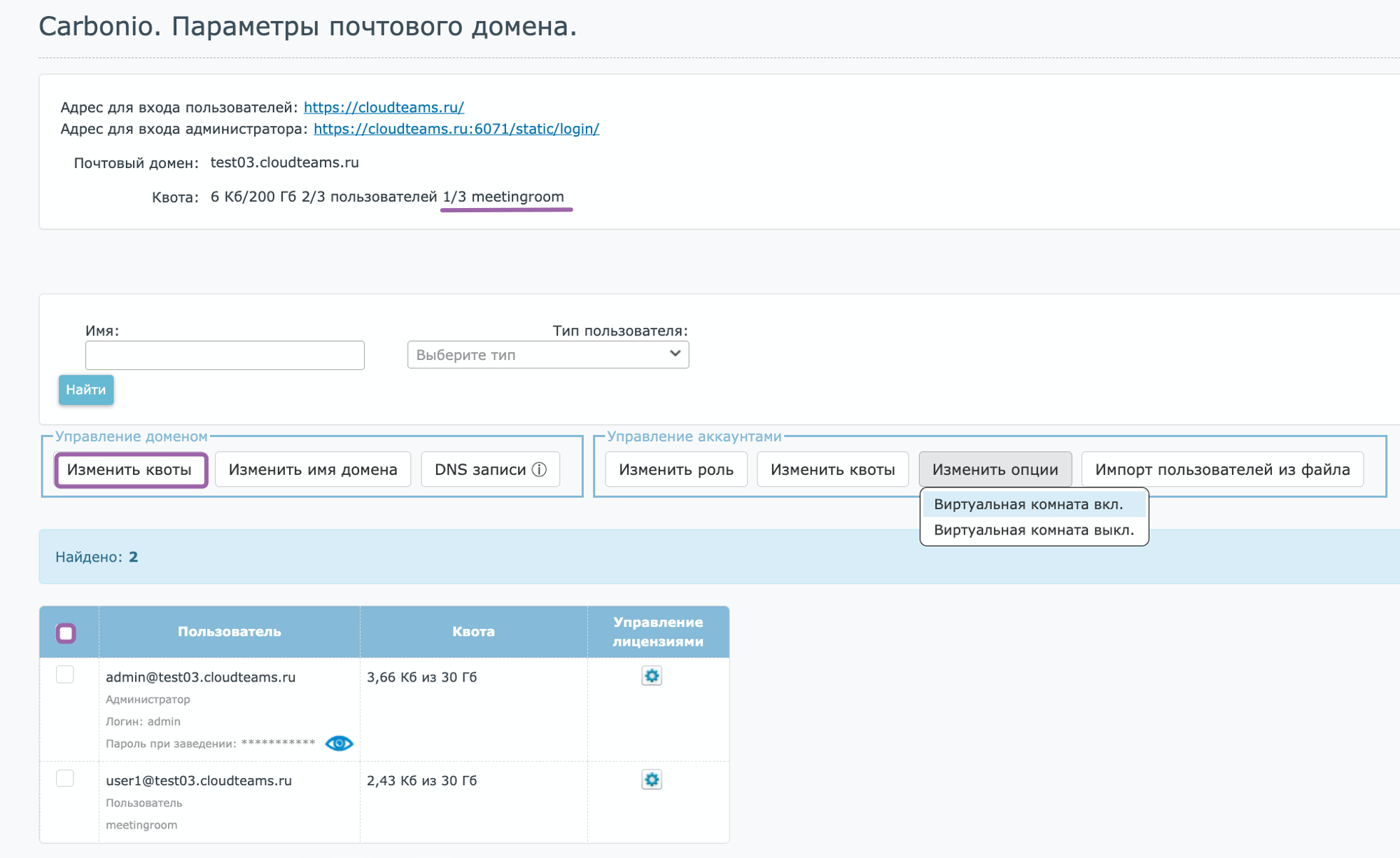Viewport: 1400px width, 858px height.
Task: Toggle the select-all checkbox in table header
Action: 66,633
